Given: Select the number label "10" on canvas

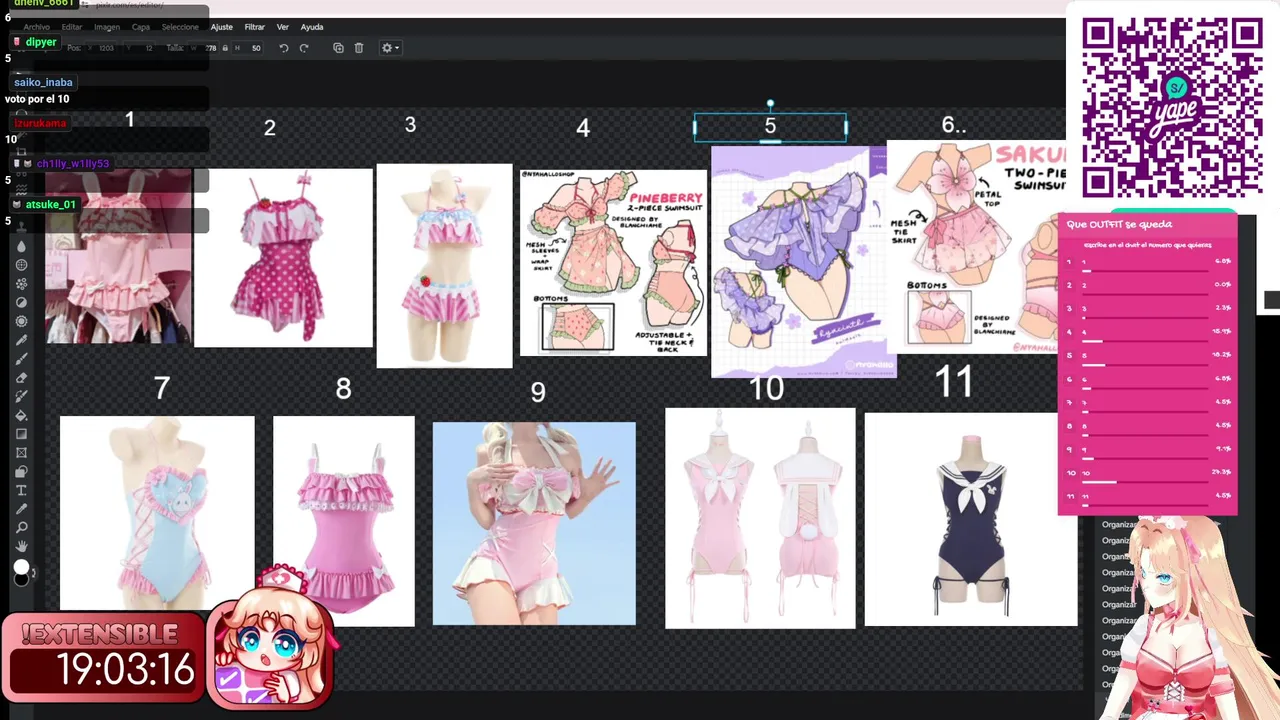Looking at the screenshot, I should [767, 389].
